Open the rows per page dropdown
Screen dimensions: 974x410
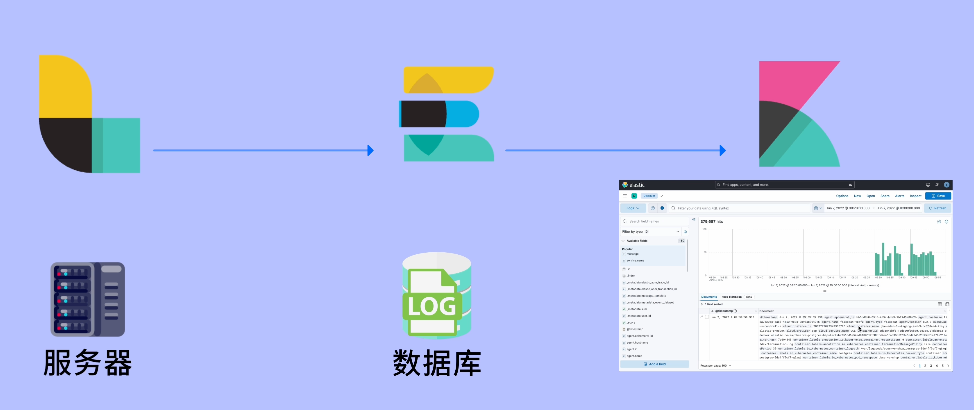pos(716,366)
